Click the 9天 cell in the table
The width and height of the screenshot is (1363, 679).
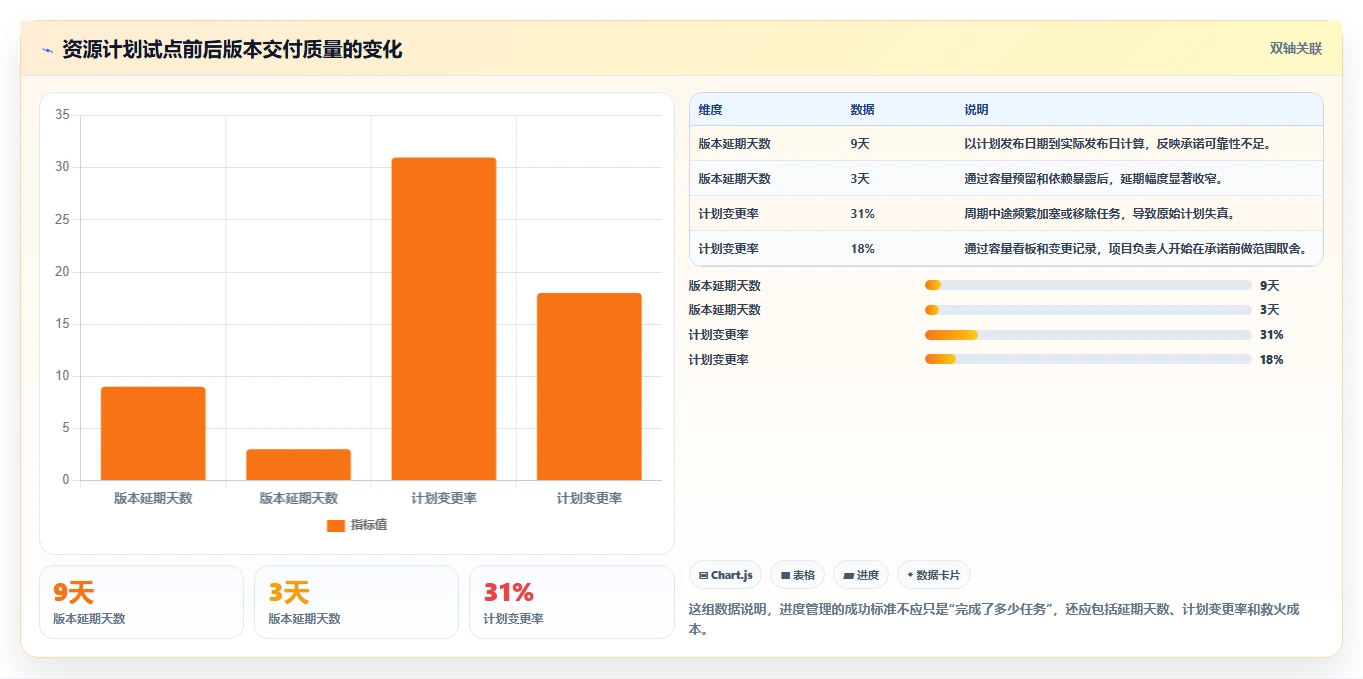(x=860, y=144)
